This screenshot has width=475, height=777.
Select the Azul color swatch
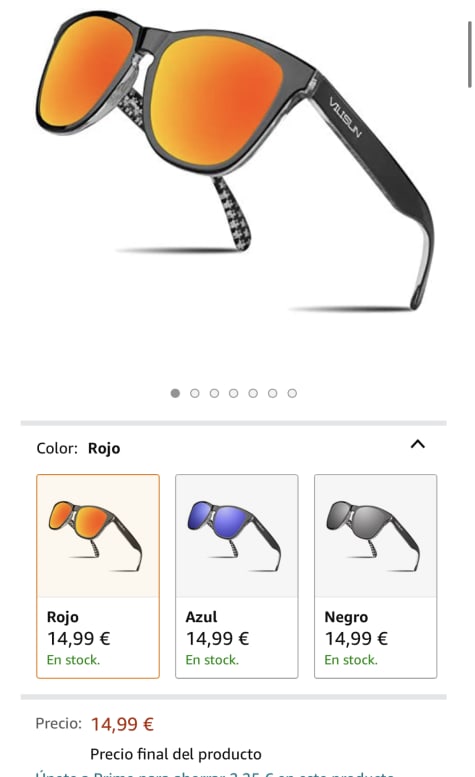pyautogui.click(x=237, y=576)
